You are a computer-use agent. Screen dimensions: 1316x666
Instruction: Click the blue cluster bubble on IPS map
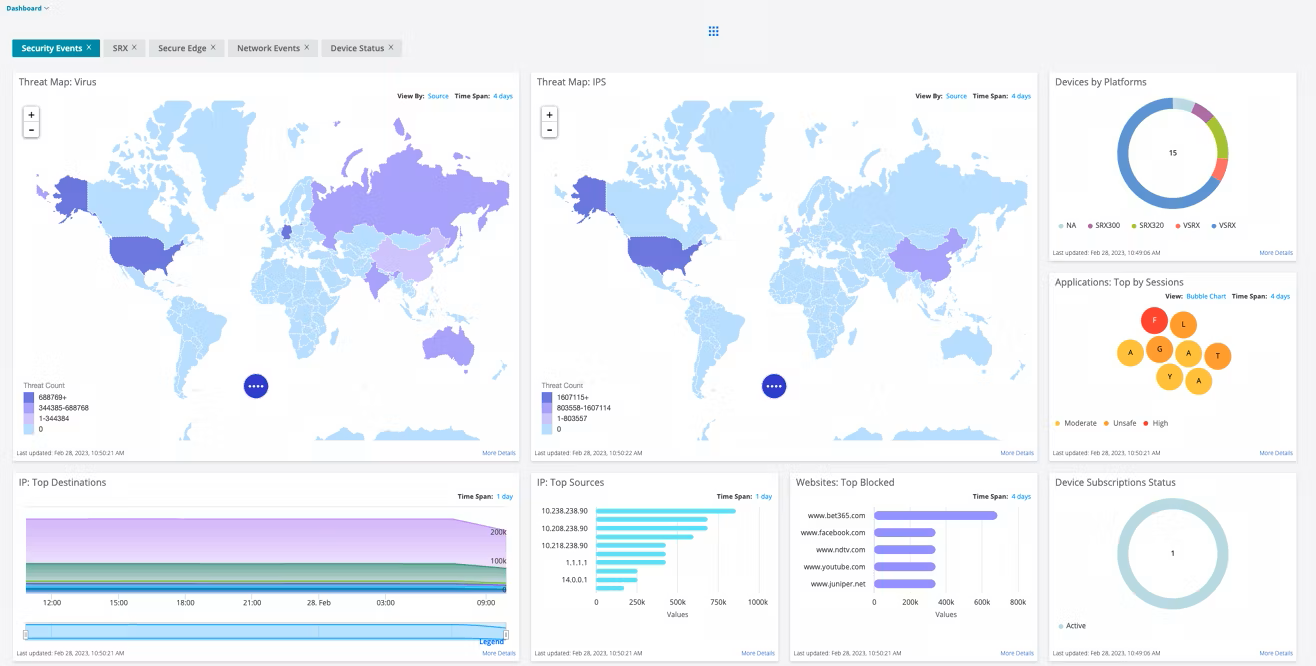tap(774, 385)
